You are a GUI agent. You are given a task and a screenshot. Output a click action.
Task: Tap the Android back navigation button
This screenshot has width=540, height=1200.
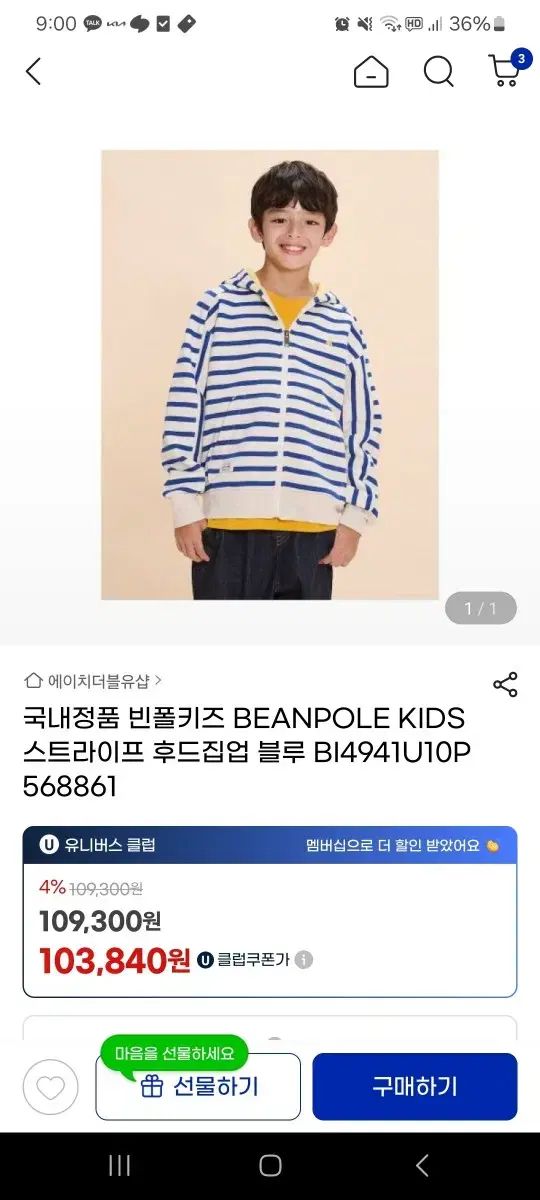pos(421,1165)
